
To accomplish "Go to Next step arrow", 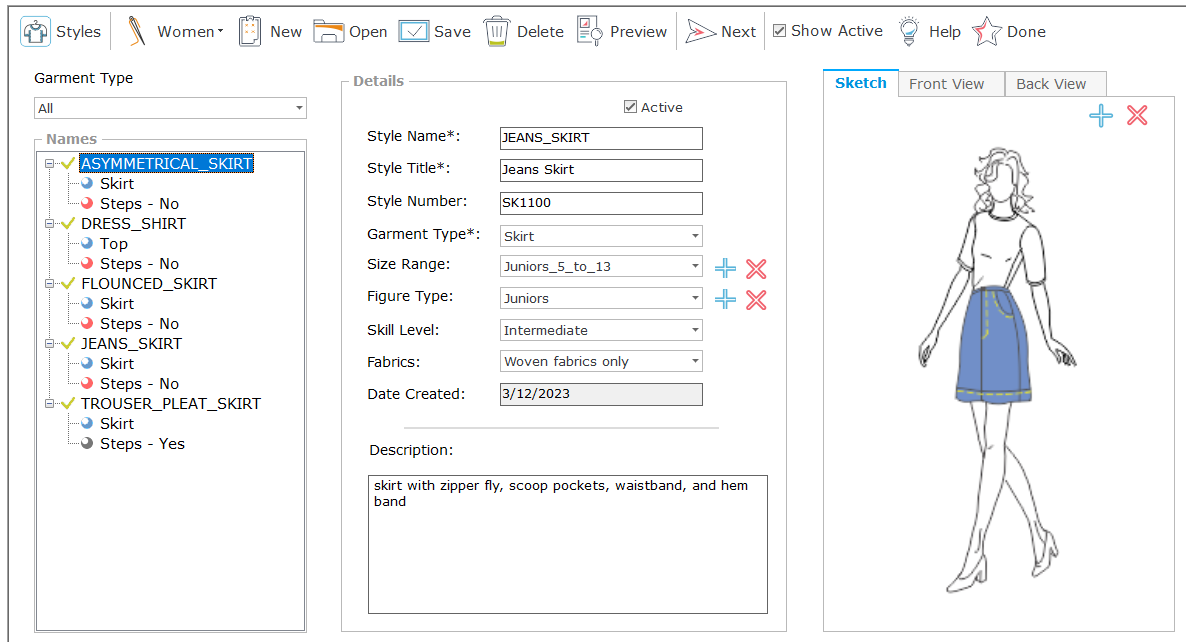I will [701, 31].
